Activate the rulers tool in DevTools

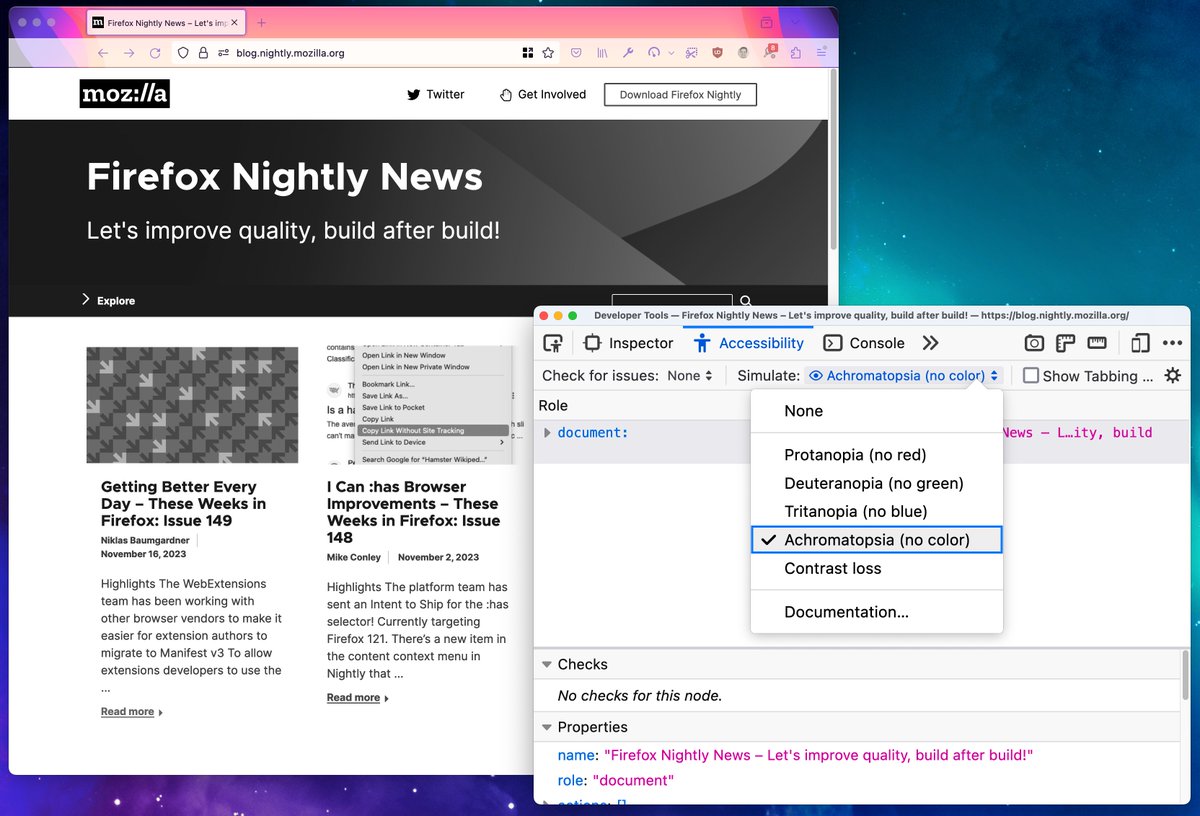pyautogui.click(x=1066, y=343)
